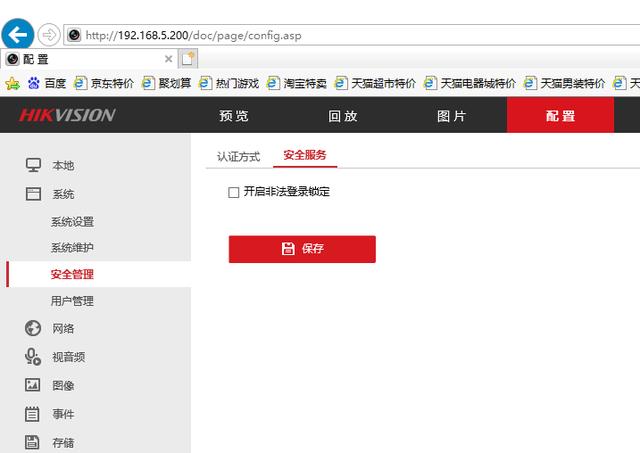The height and width of the screenshot is (453, 640).
Task: Click the 本地 monitor icon
Action: click(33, 165)
